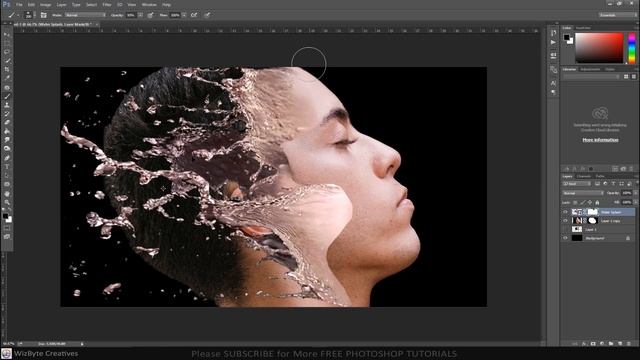Select the Gradient tool
The height and width of the screenshot is (360, 640).
7,131
